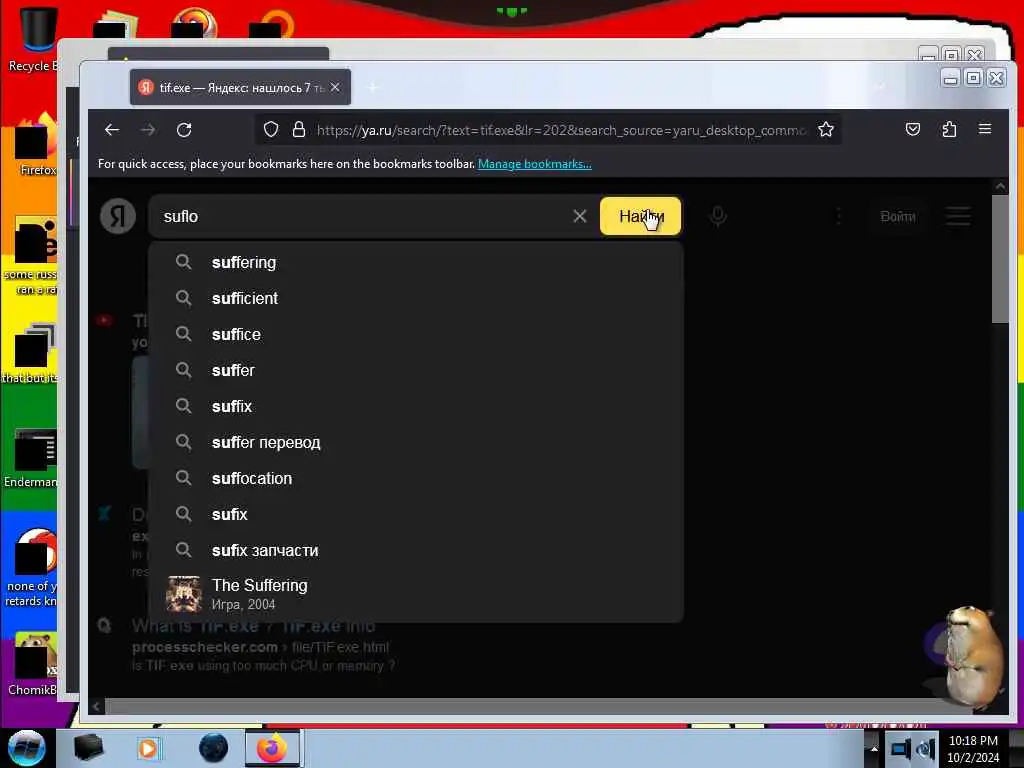Click the Yandex Я logo
This screenshot has width=1024, height=768.
pyautogui.click(x=118, y=216)
